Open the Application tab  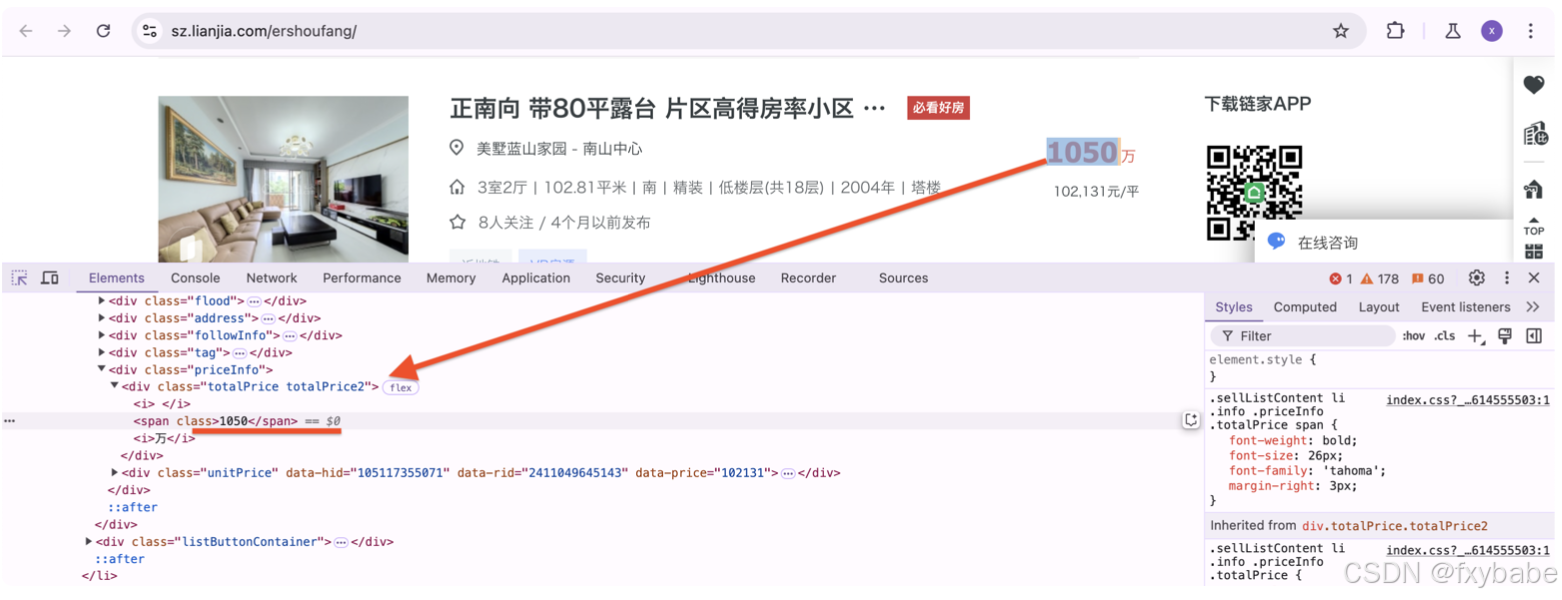[x=536, y=278]
